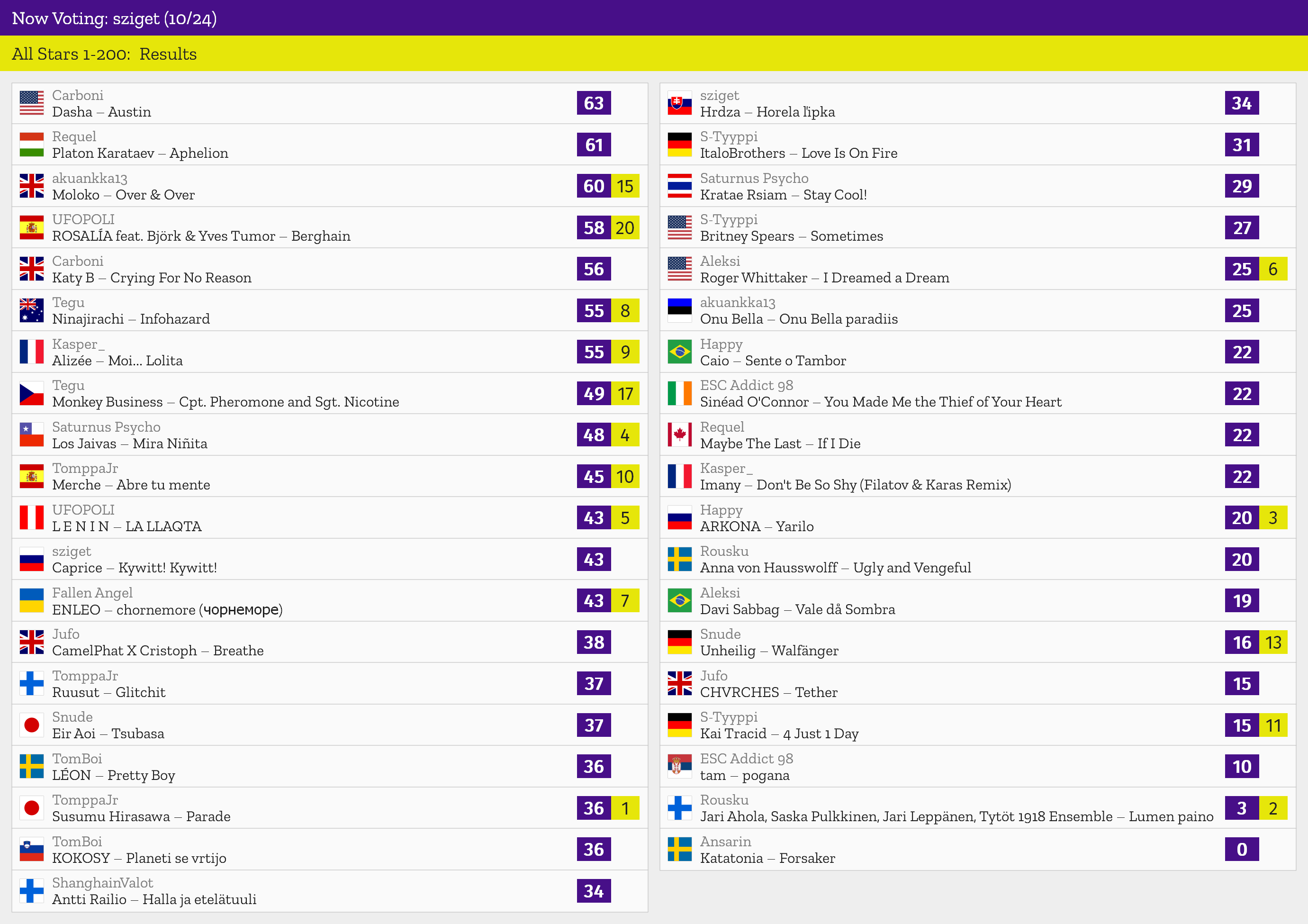1308x924 pixels.
Task: Click the Irish flag next to Sinéad O'Connor
Action: tap(680, 393)
